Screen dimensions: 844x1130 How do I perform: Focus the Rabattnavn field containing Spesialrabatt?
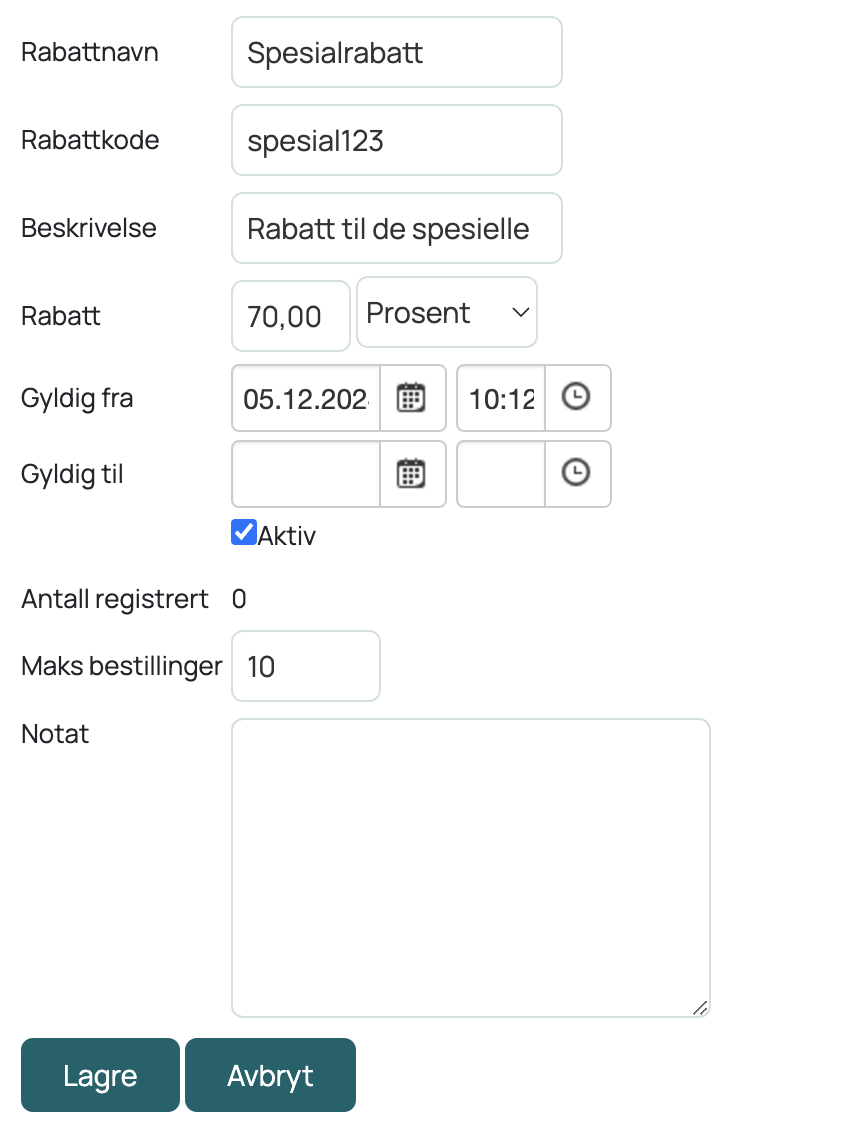click(396, 53)
